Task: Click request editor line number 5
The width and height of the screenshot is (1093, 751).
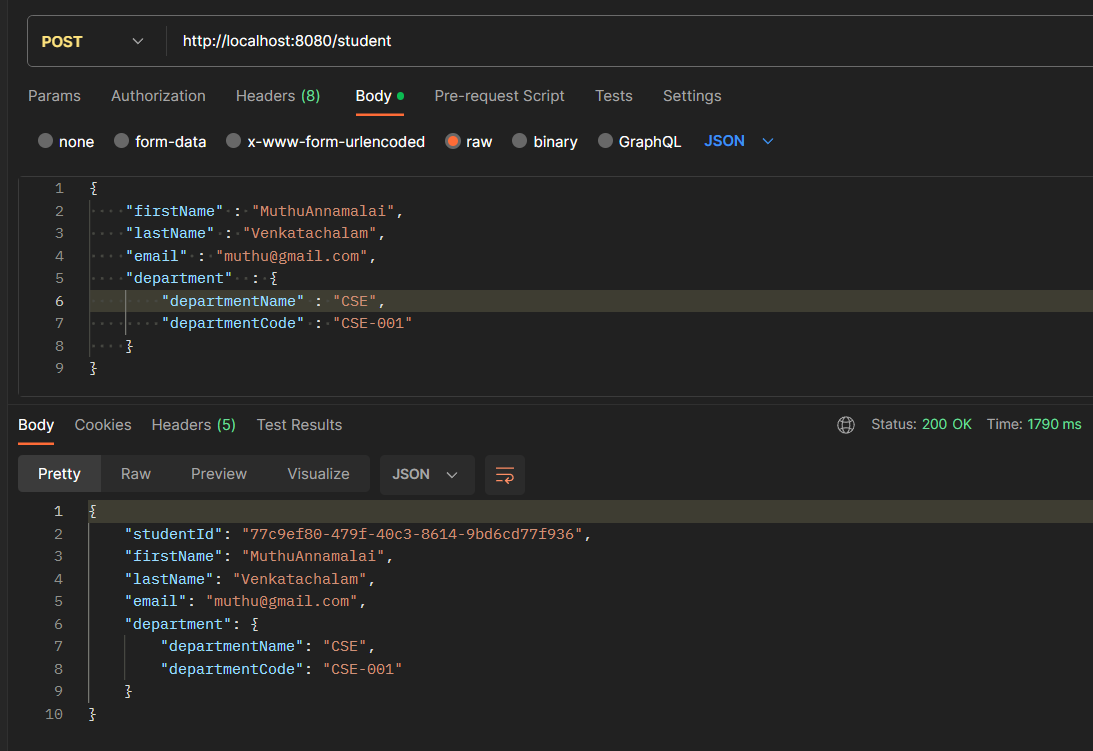Action: (x=59, y=278)
